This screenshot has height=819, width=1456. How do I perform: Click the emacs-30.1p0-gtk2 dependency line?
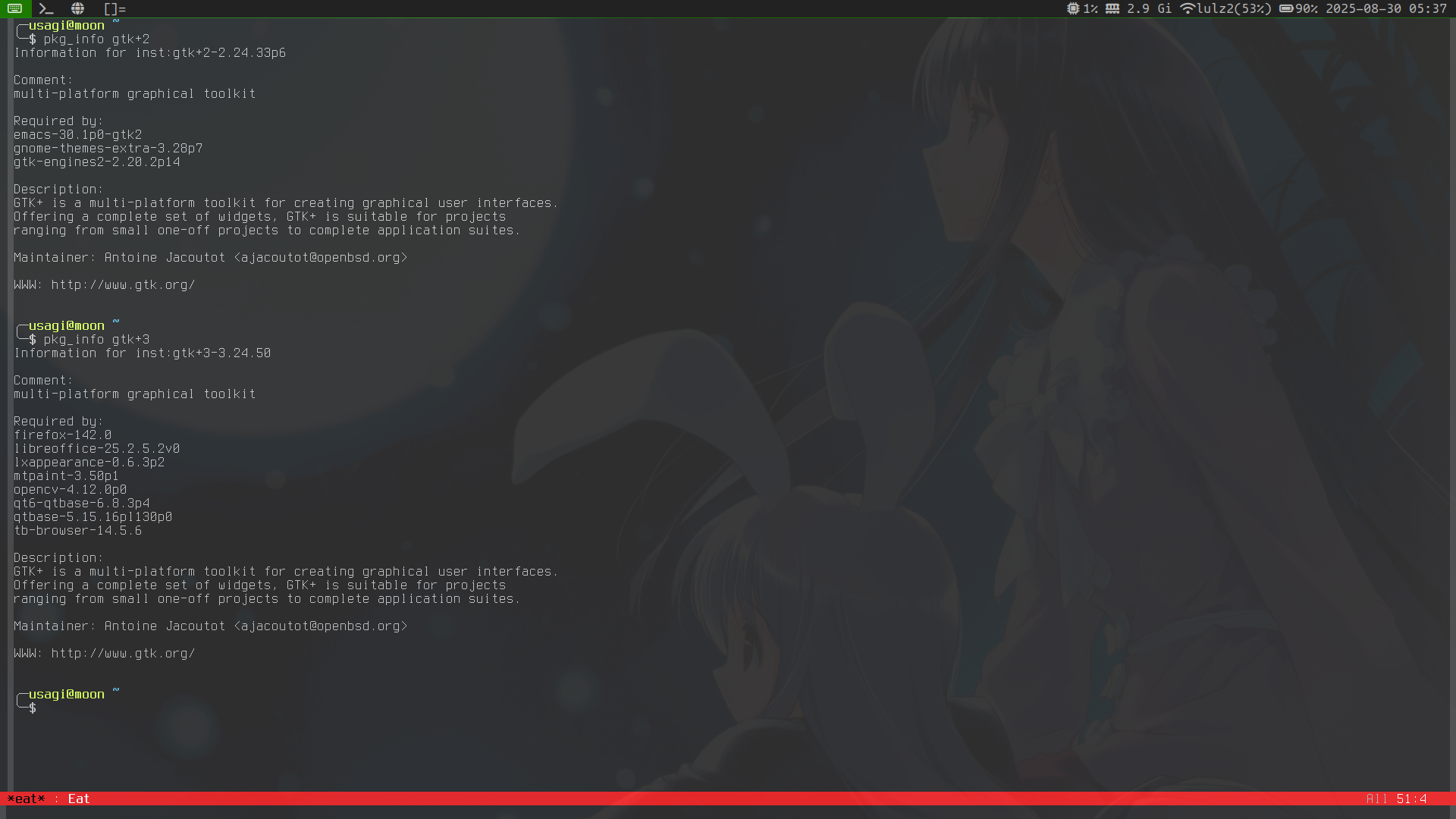click(77, 135)
